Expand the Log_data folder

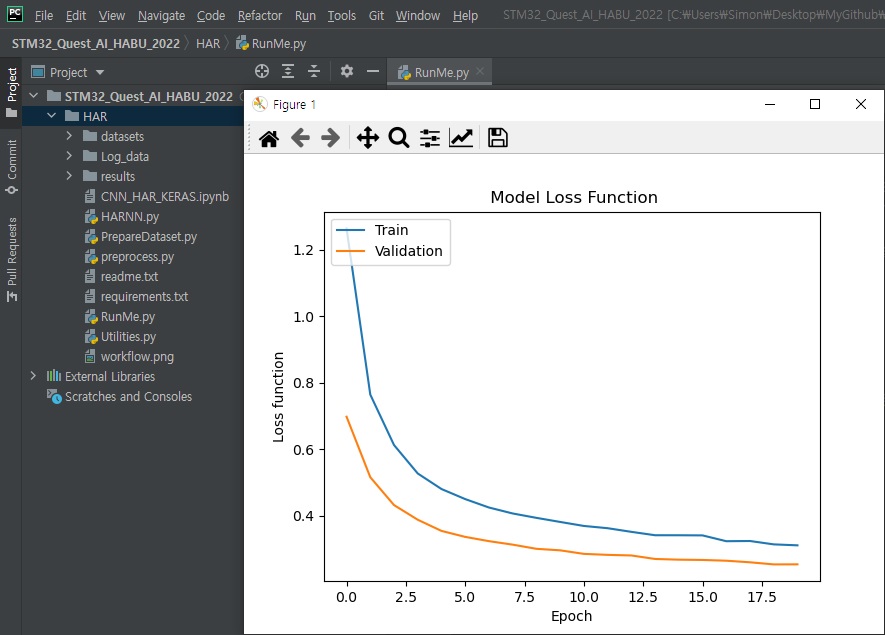click(x=69, y=156)
